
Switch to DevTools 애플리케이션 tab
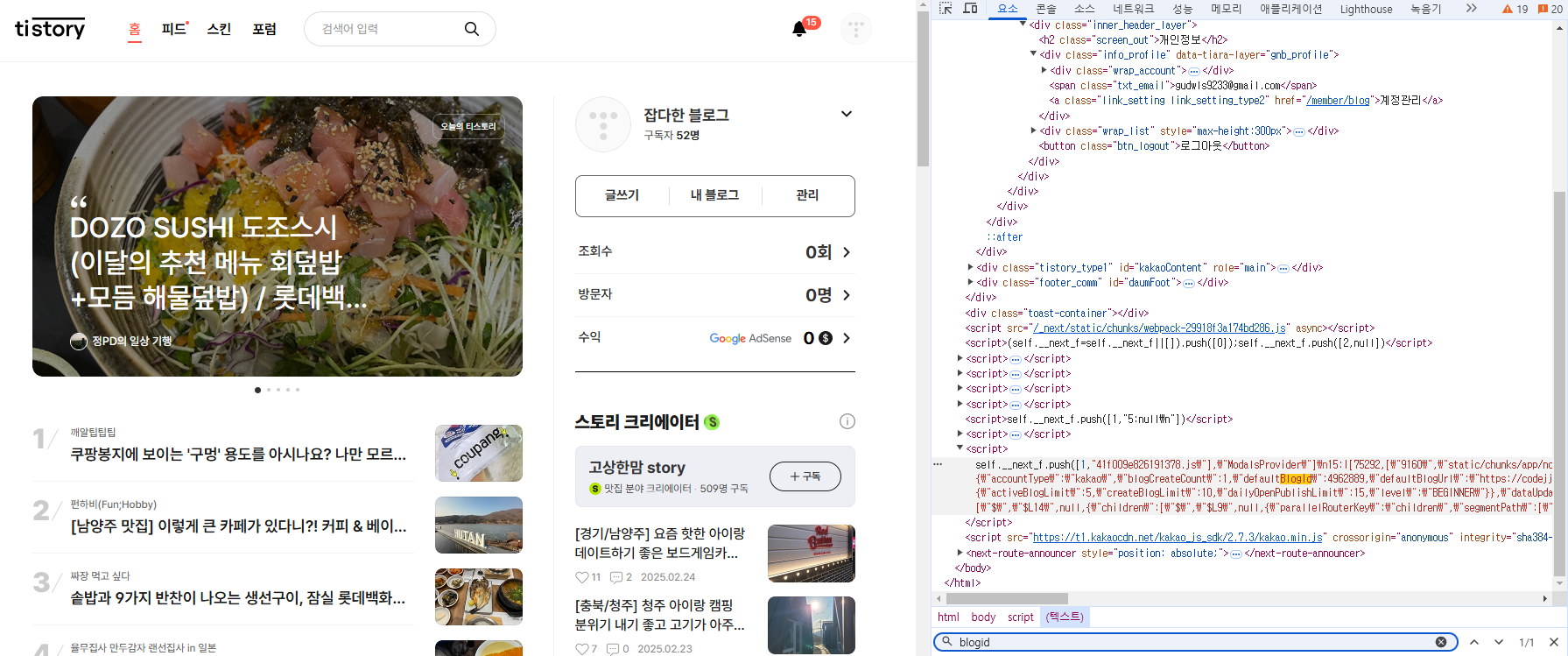click(1290, 9)
